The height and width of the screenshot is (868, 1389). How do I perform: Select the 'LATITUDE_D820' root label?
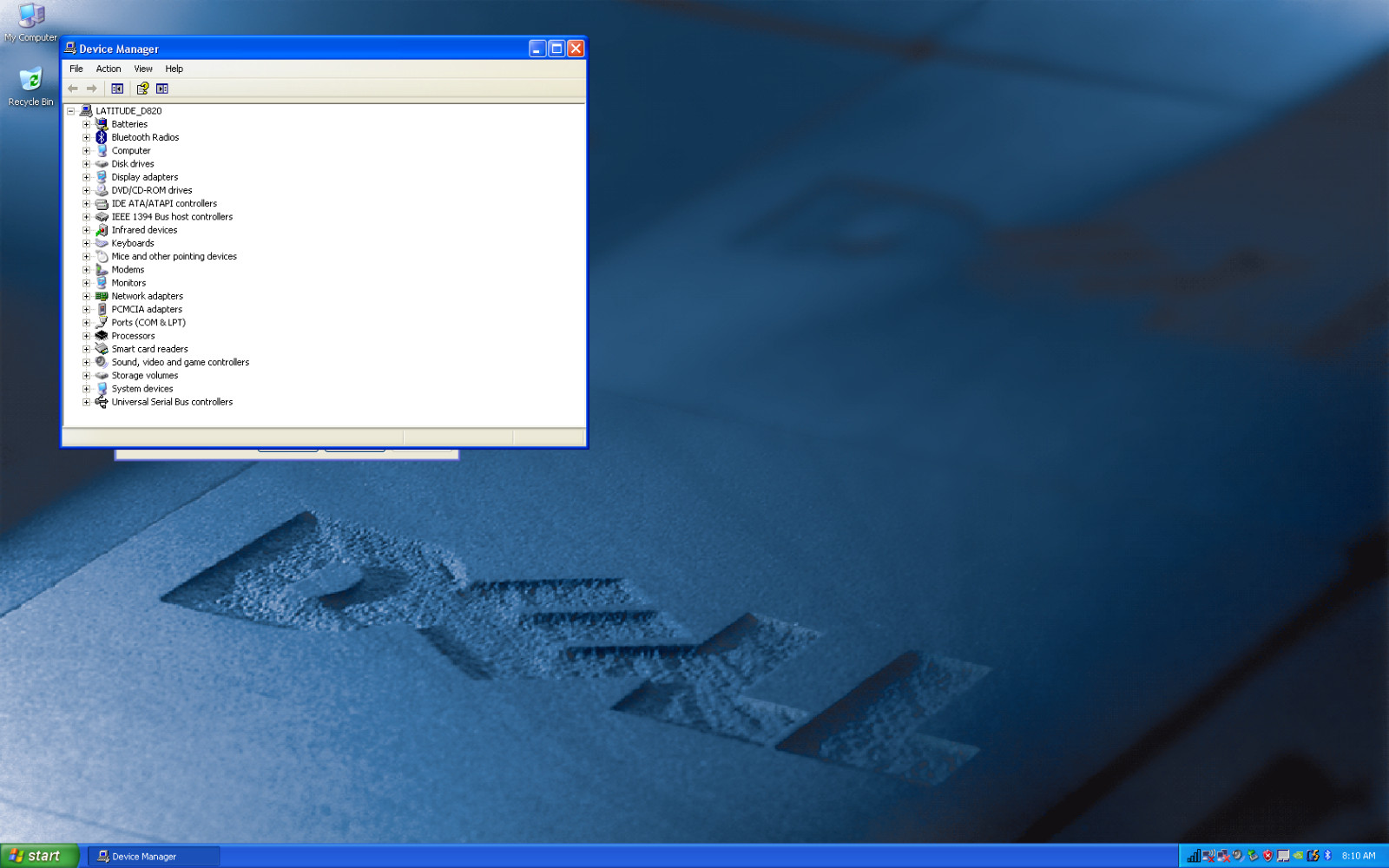click(x=128, y=111)
